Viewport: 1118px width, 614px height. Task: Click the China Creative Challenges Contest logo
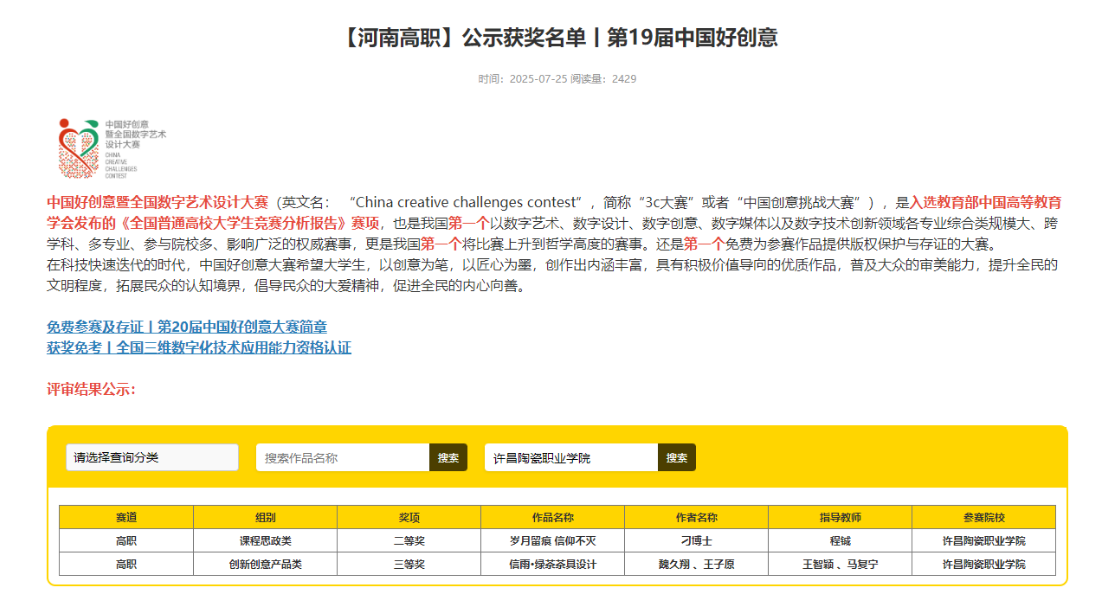tap(110, 148)
